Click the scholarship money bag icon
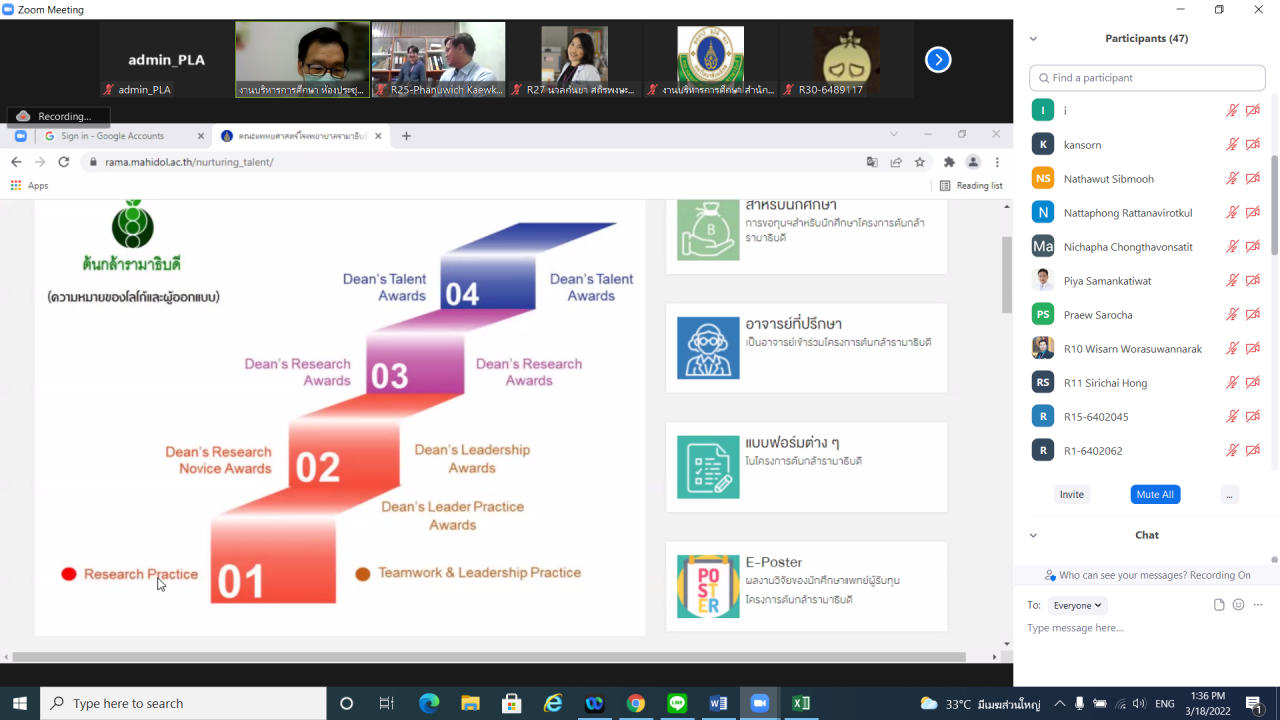The image size is (1280, 720). tap(708, 230)
